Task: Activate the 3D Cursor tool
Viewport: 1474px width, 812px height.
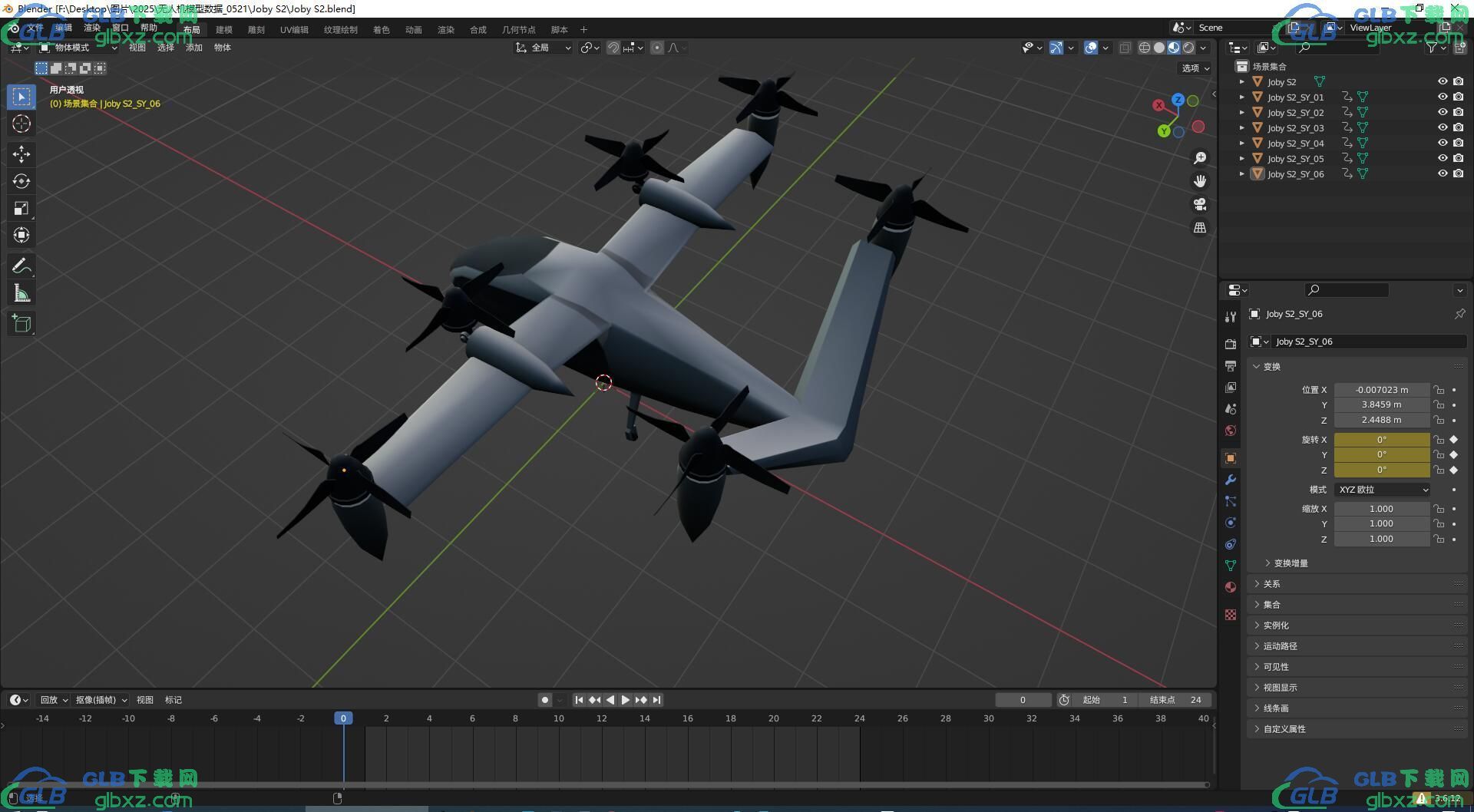Action: coord(21,124)
